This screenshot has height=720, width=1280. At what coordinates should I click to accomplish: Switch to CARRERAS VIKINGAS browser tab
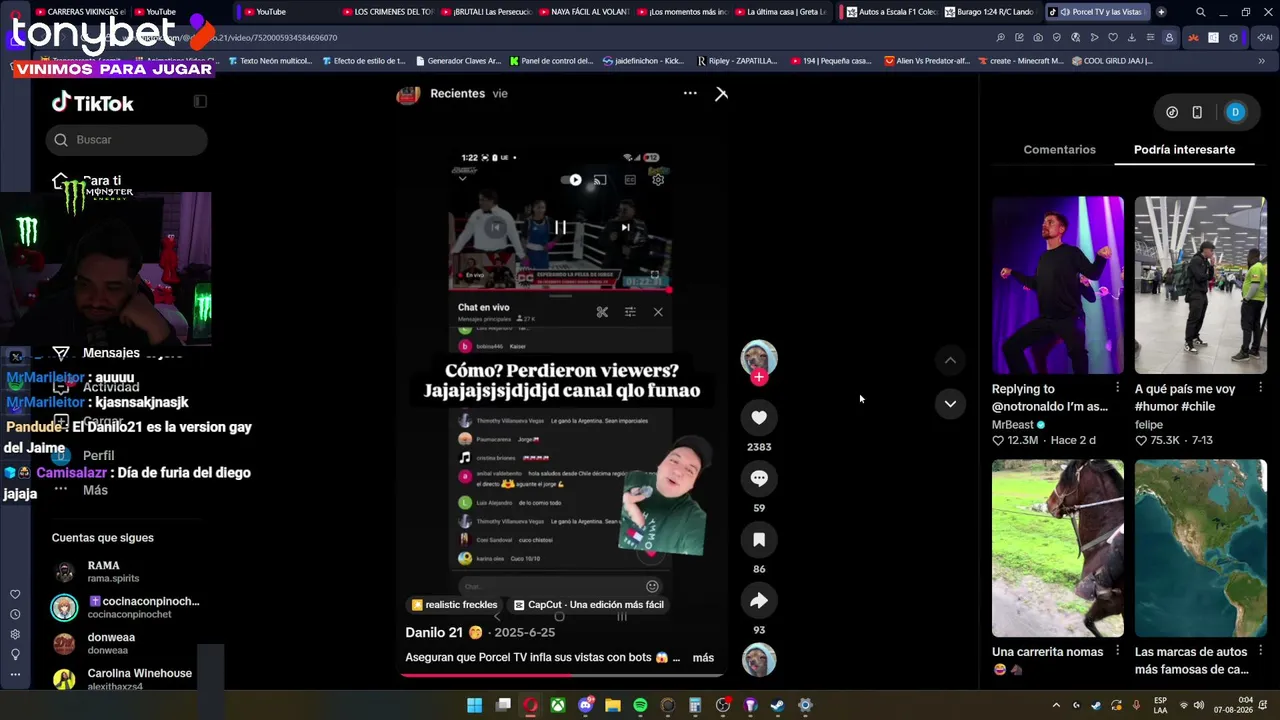[x=79, y=12]
